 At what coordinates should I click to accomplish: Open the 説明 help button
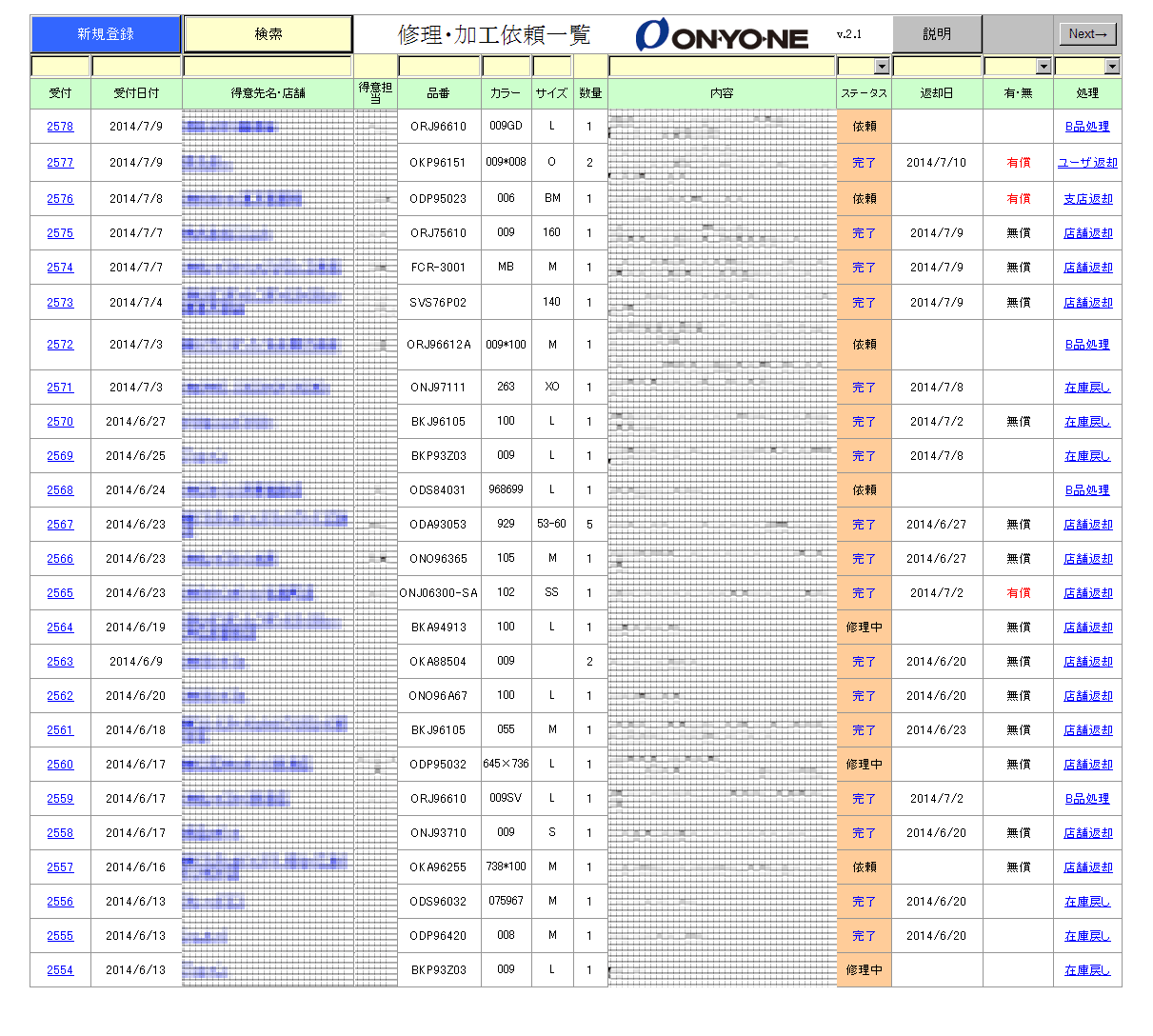[937, 34]
